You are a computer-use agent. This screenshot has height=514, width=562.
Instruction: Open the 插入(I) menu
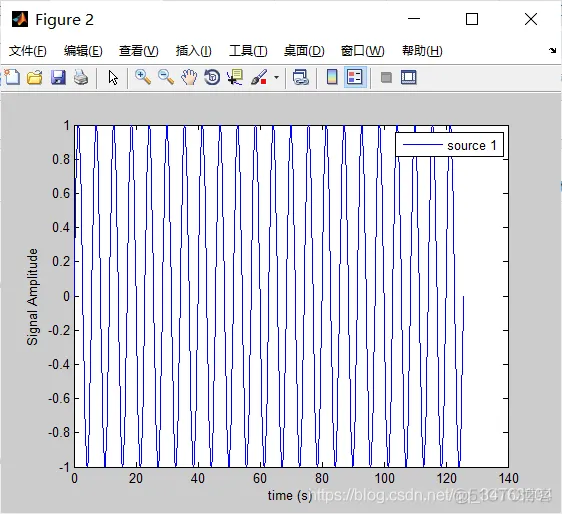click(194, 51)
